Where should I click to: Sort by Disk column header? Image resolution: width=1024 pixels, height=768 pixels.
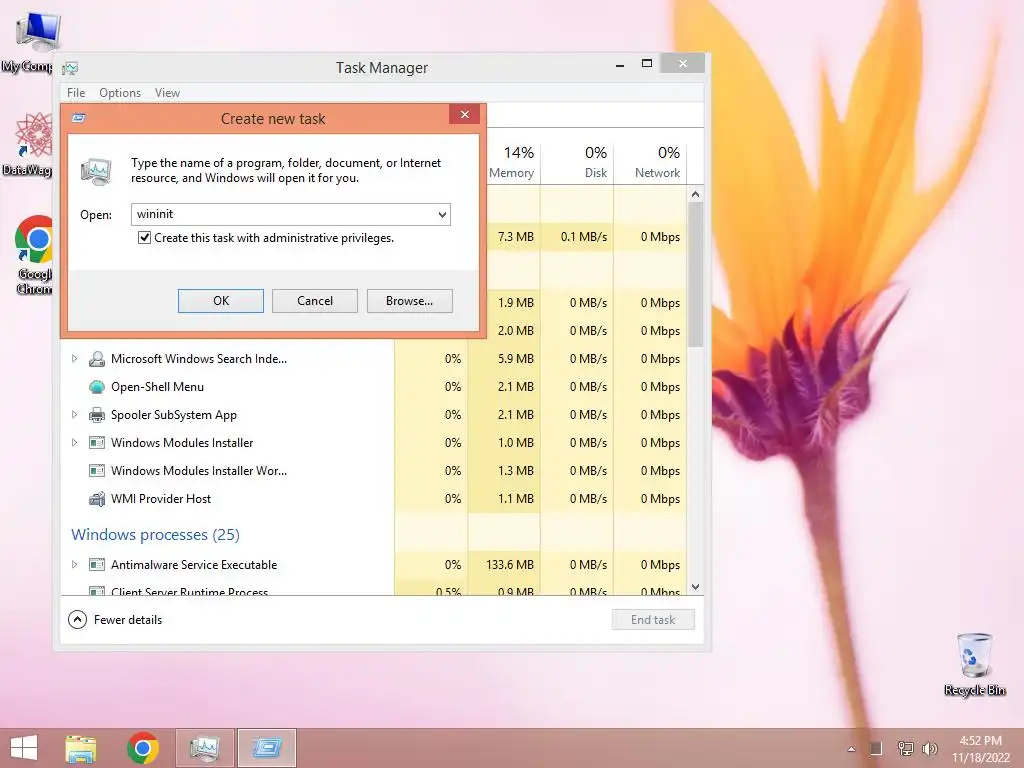coord(577,161)
